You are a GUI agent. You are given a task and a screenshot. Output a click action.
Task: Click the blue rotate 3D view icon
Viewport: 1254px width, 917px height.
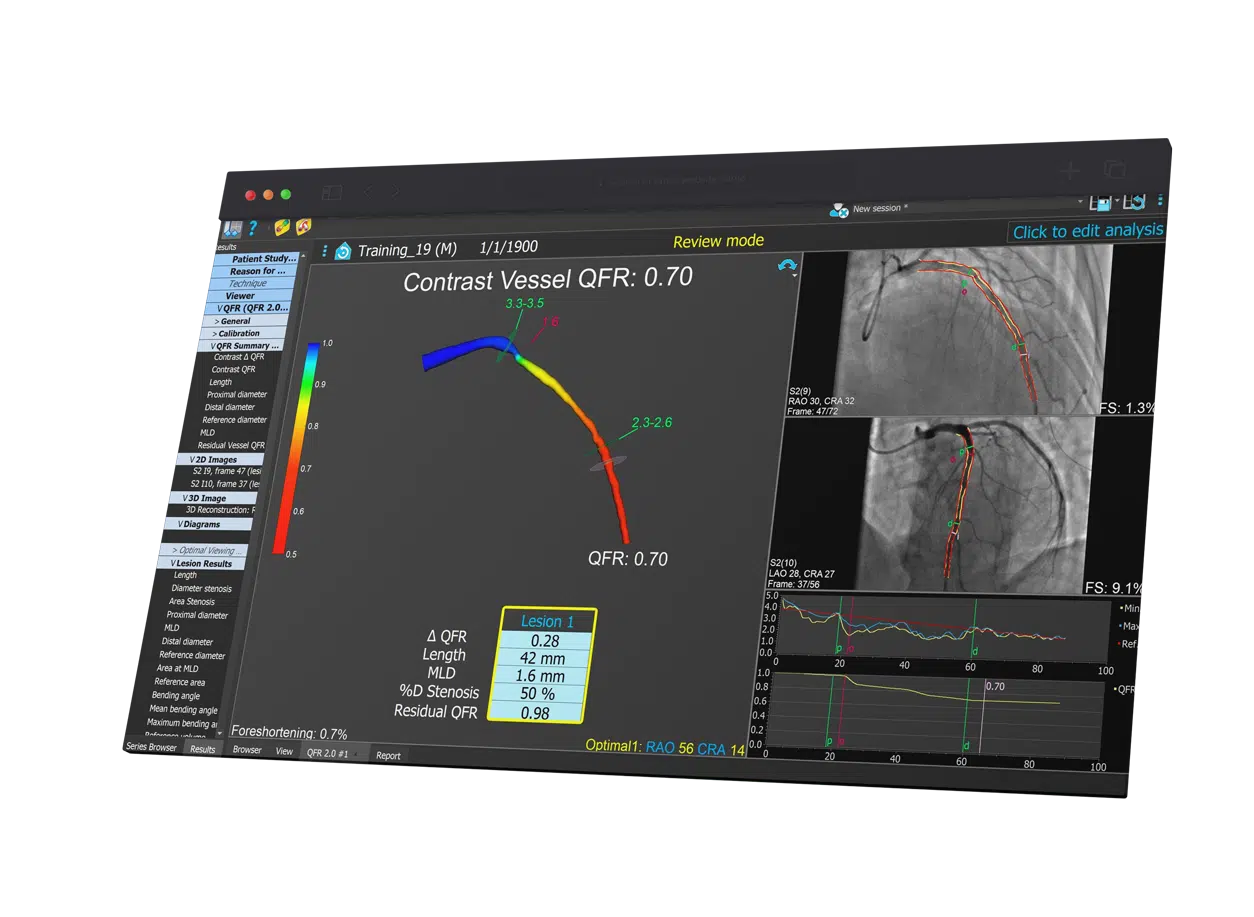[788, 266]
